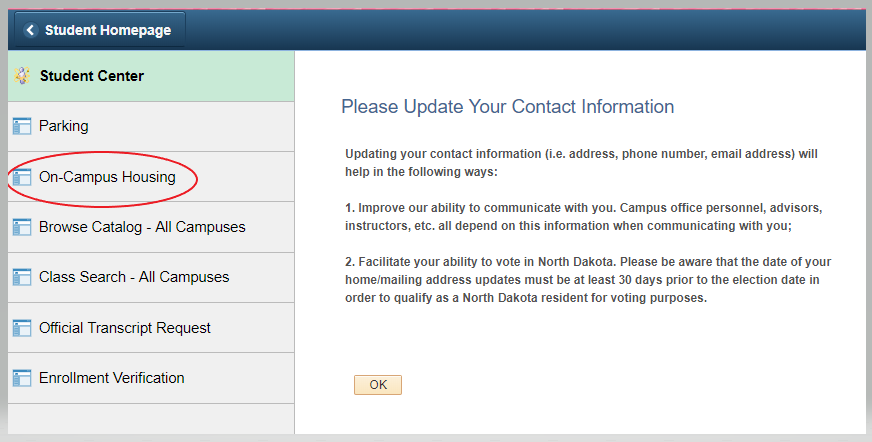Image resolution: width=872 pixels, height=442 pixels.
Task: Click the Parking page icon
Action: (22, 126)
